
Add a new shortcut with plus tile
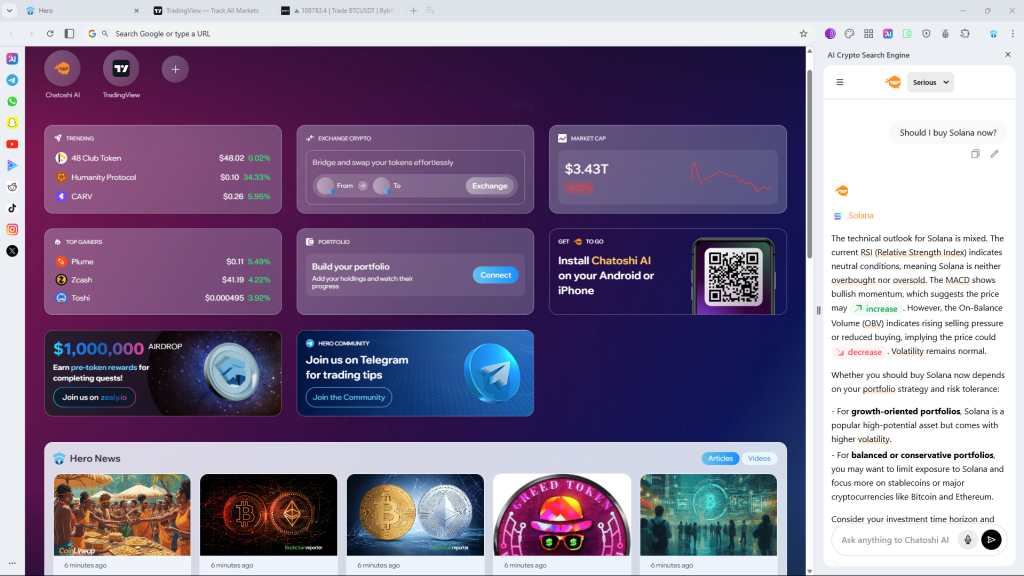175,69
